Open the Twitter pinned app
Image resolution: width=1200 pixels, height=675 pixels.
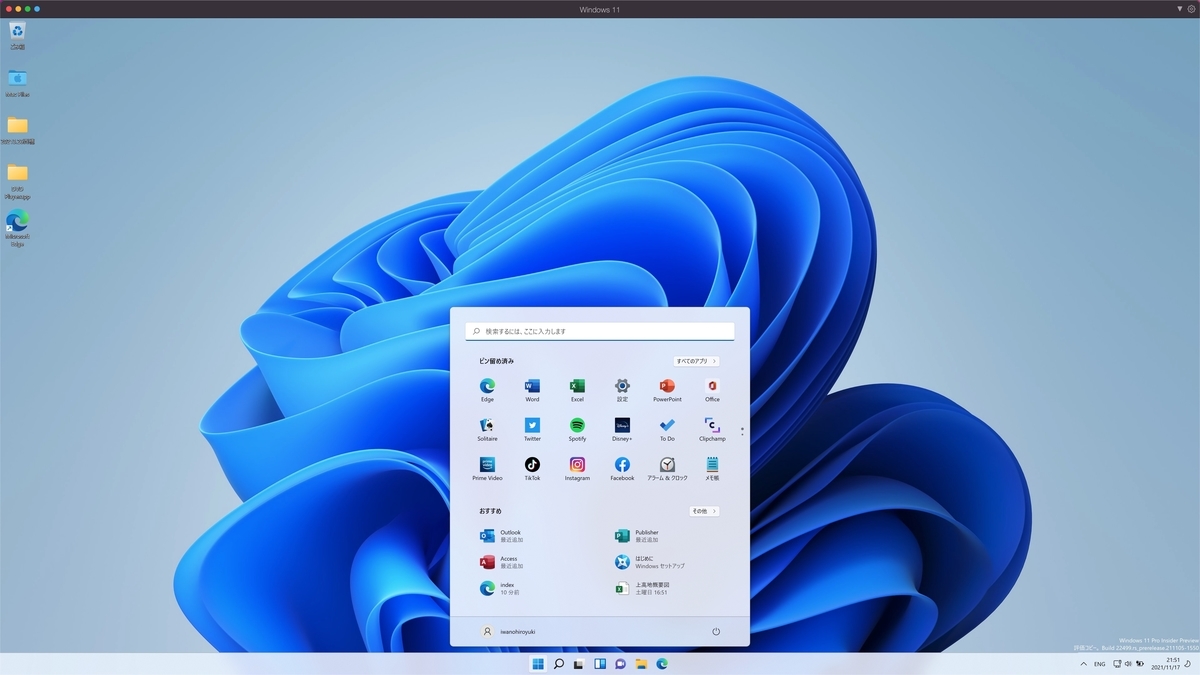532,430
